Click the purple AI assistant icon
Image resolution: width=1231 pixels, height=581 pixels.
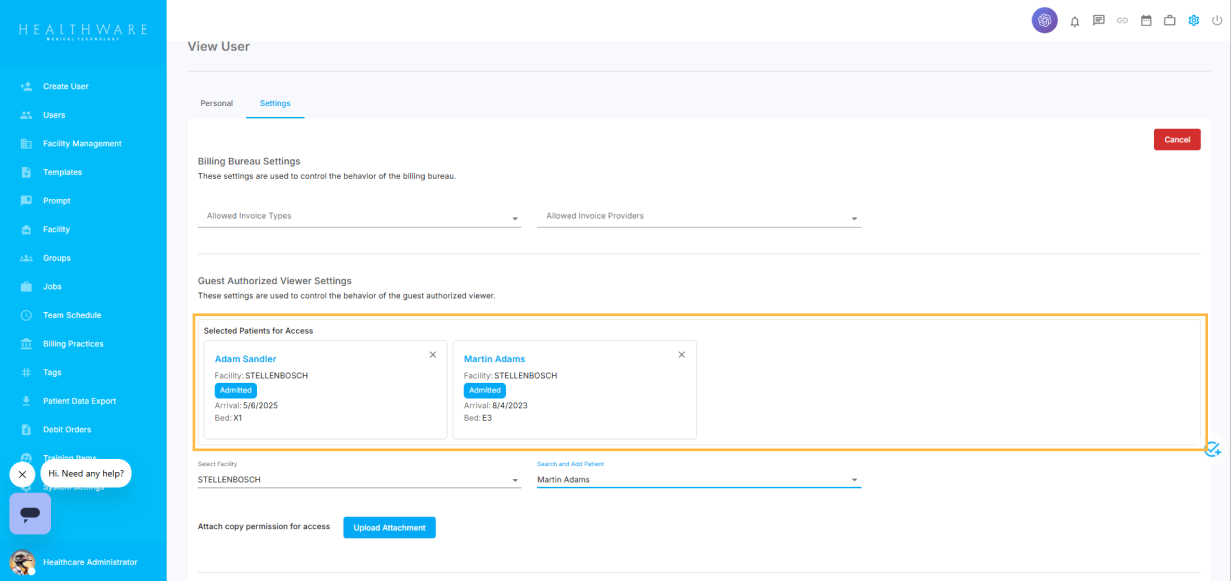coord(1044,20)
